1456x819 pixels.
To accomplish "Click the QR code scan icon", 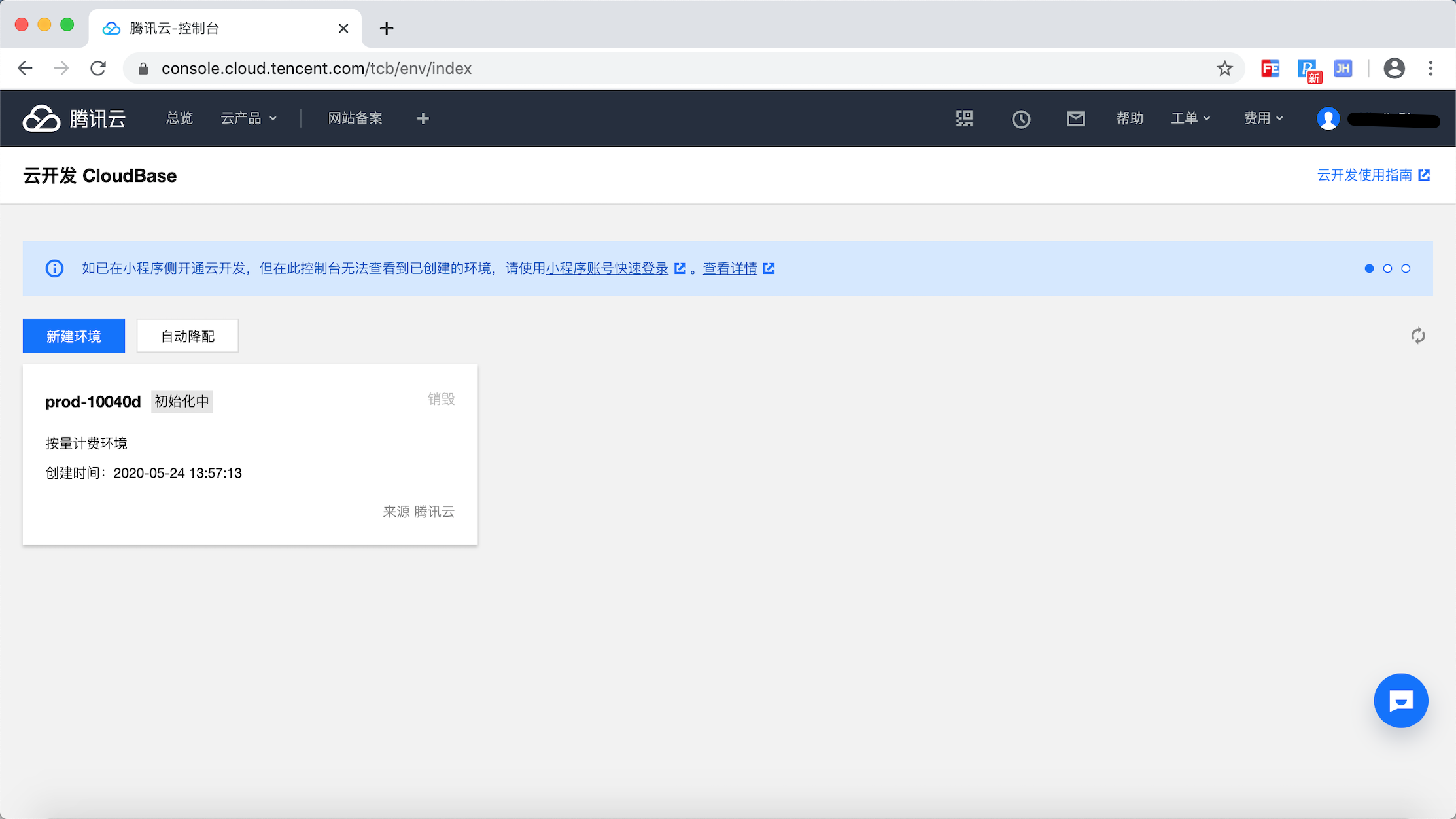I will [x=964, y=118].
